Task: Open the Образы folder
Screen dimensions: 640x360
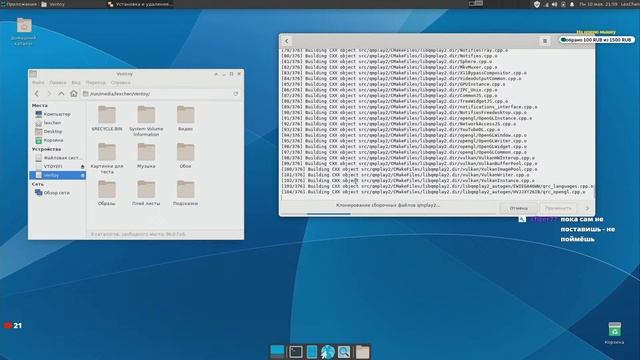Action: [x=107, y=193]
